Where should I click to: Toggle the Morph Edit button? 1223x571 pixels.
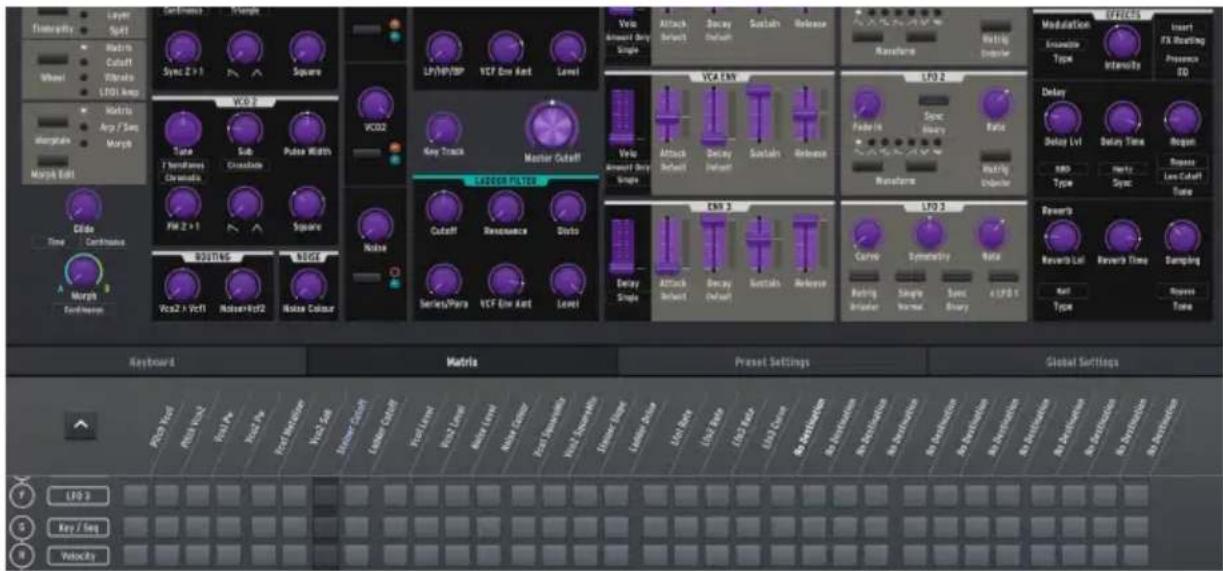tap(53, 160)
